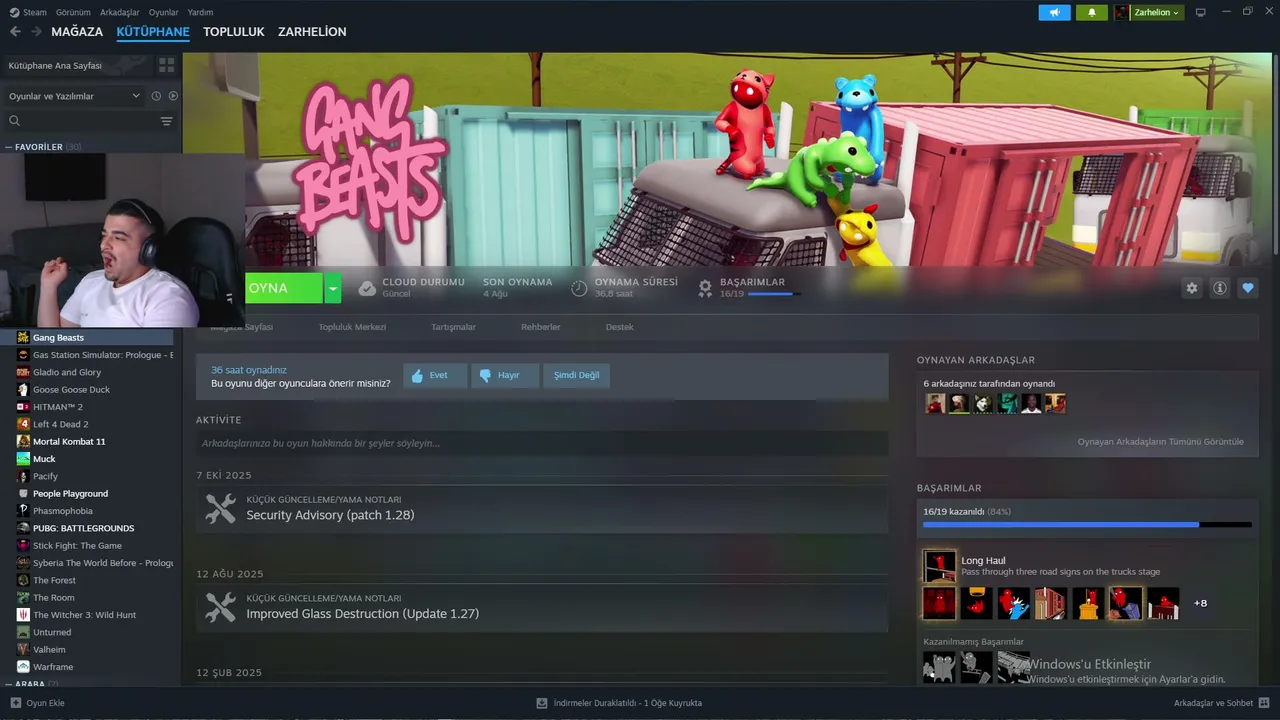Toggle the ready-to-play filter icon
The height and width of the screenshot is (720, 1280).
(x=173, y=96)
